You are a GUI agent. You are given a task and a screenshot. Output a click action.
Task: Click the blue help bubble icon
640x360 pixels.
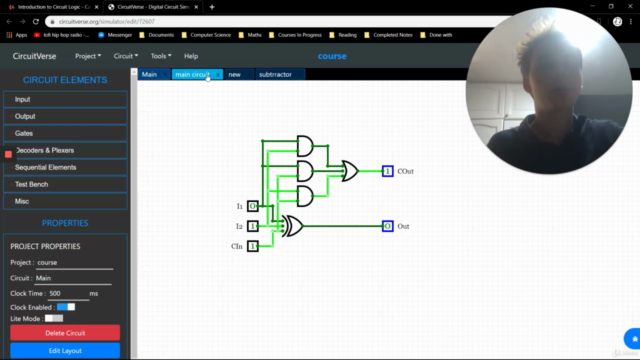pyautogui.click(x=633, y=338)
